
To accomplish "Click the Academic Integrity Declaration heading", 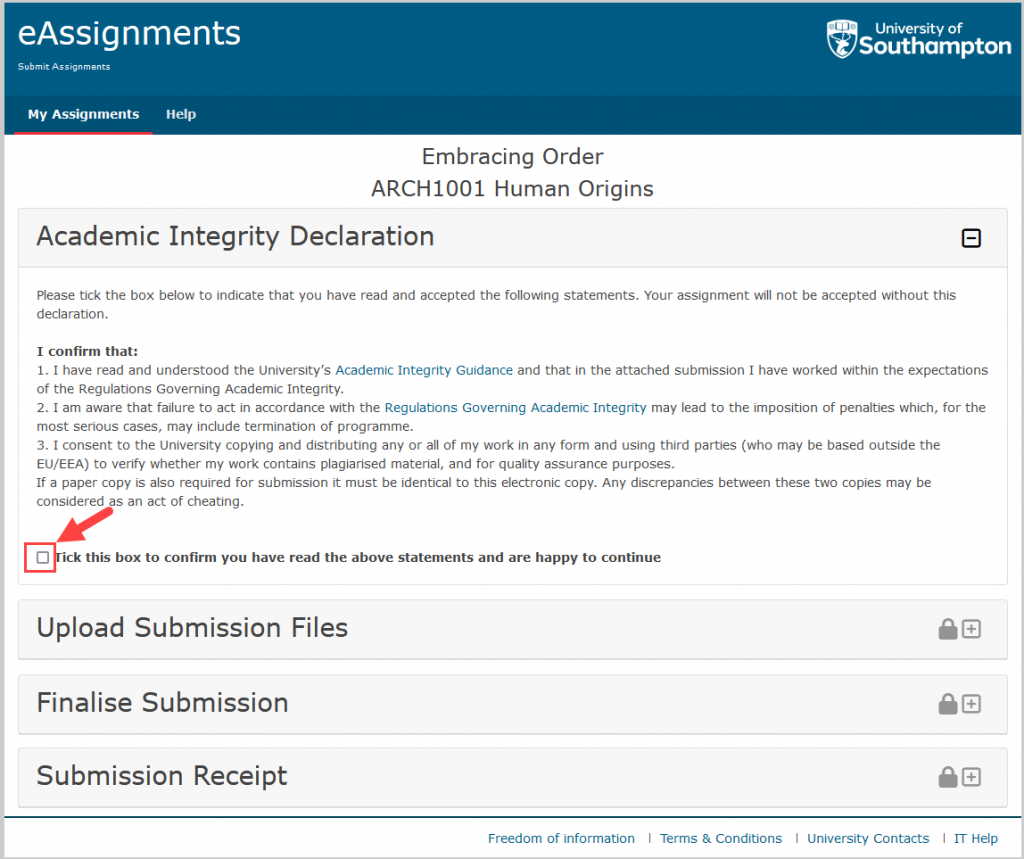I will [235, 237].
